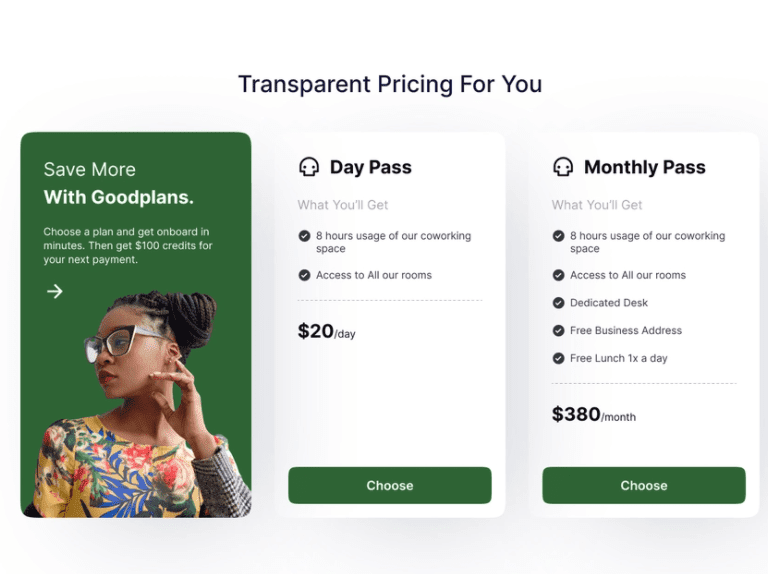768x574 pixels.
Task: Click the check icon next to Dedicated Desk
Action: tap(558, 303)
